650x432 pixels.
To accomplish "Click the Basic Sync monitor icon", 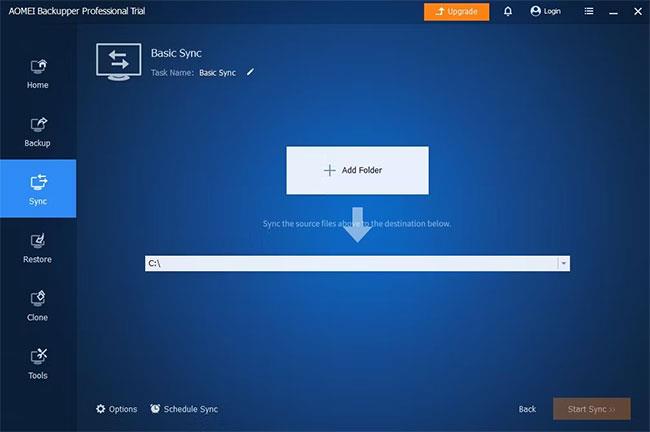I will click(119, 62).
